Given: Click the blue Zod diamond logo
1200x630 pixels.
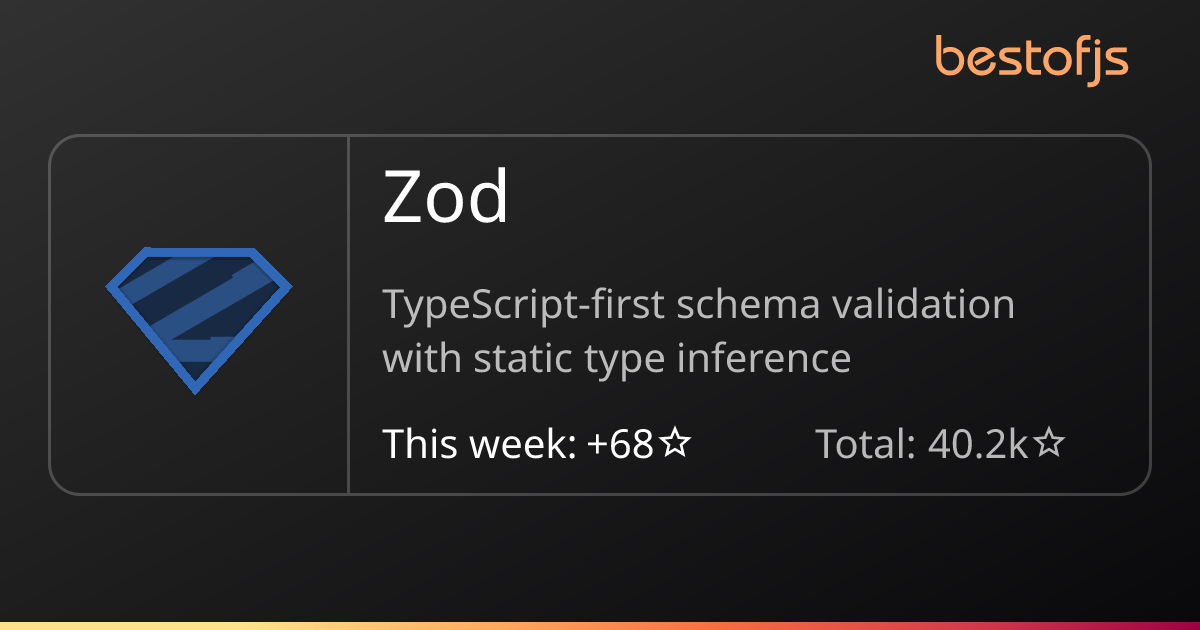Looking at the screenshot, I should pyautogui.click(x=199, y=318).
